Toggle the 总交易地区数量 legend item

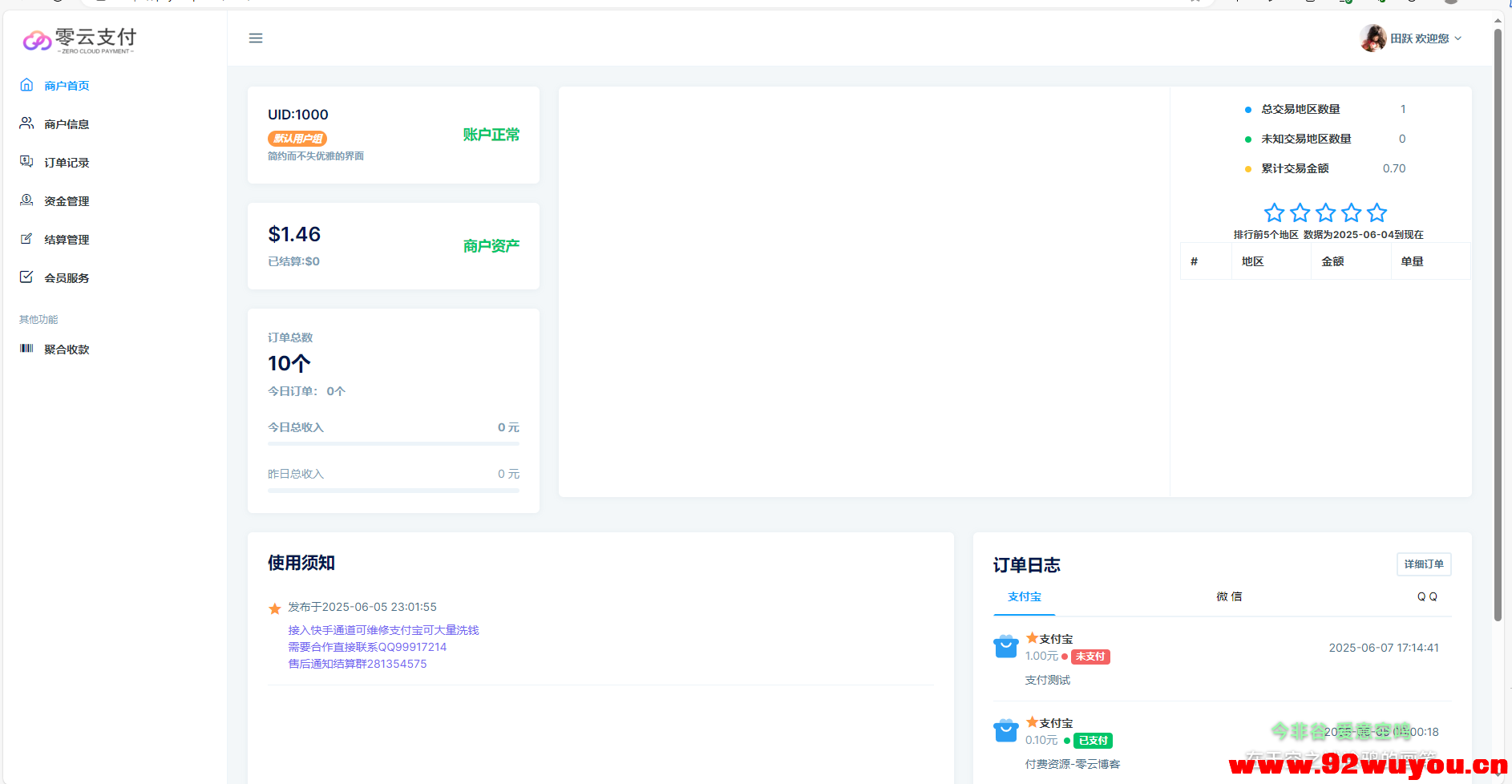[1300, 109]
